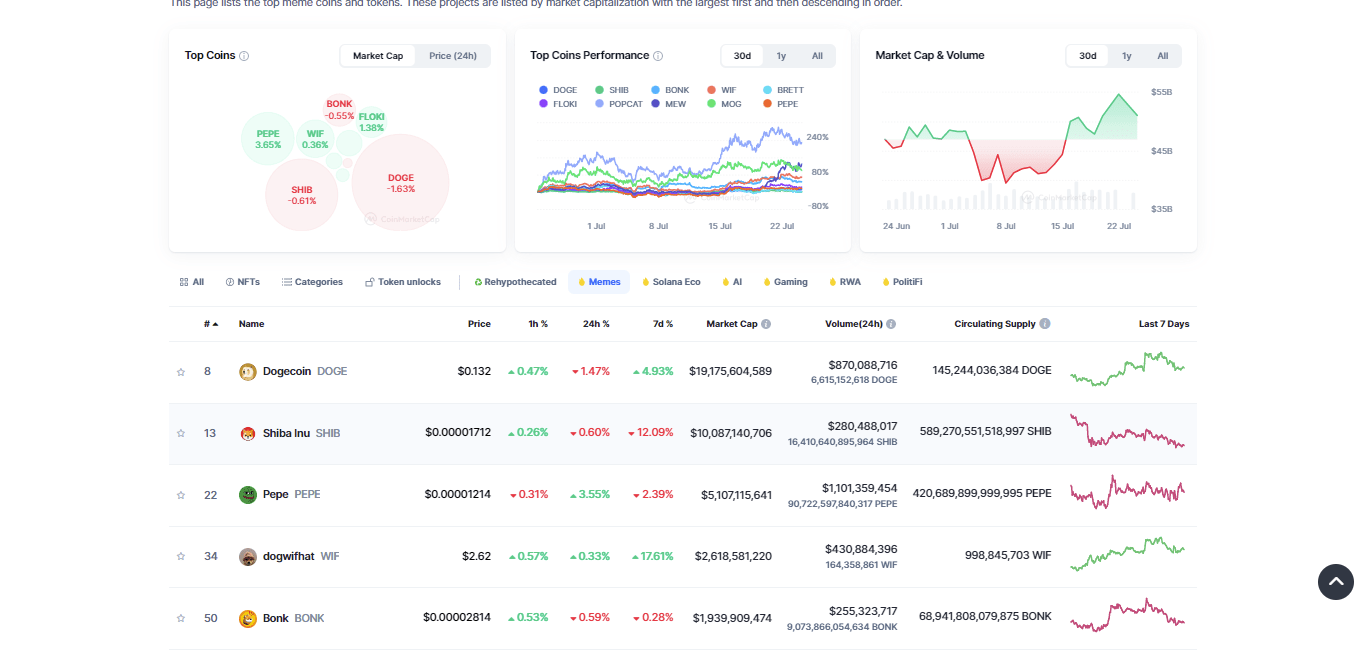Screen dimensions: 1366x657
Task: Toggle DOGE series in performance legend
Action: [558, 90]
